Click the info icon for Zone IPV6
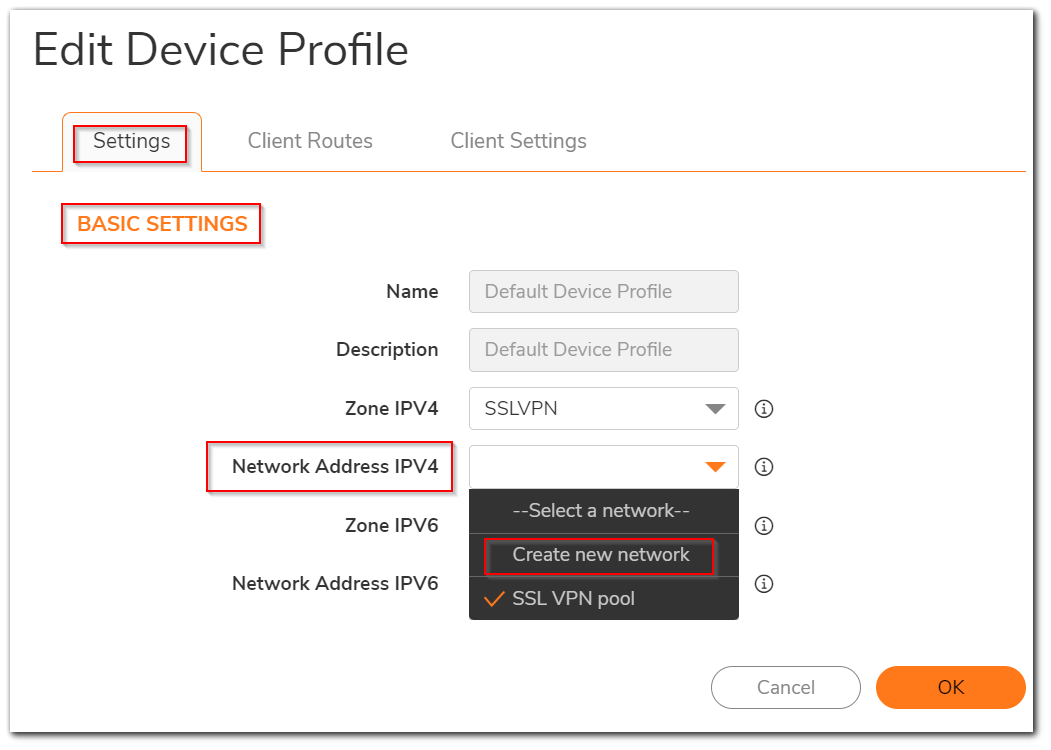This screenshot has height=750, width=1051. 764,526
